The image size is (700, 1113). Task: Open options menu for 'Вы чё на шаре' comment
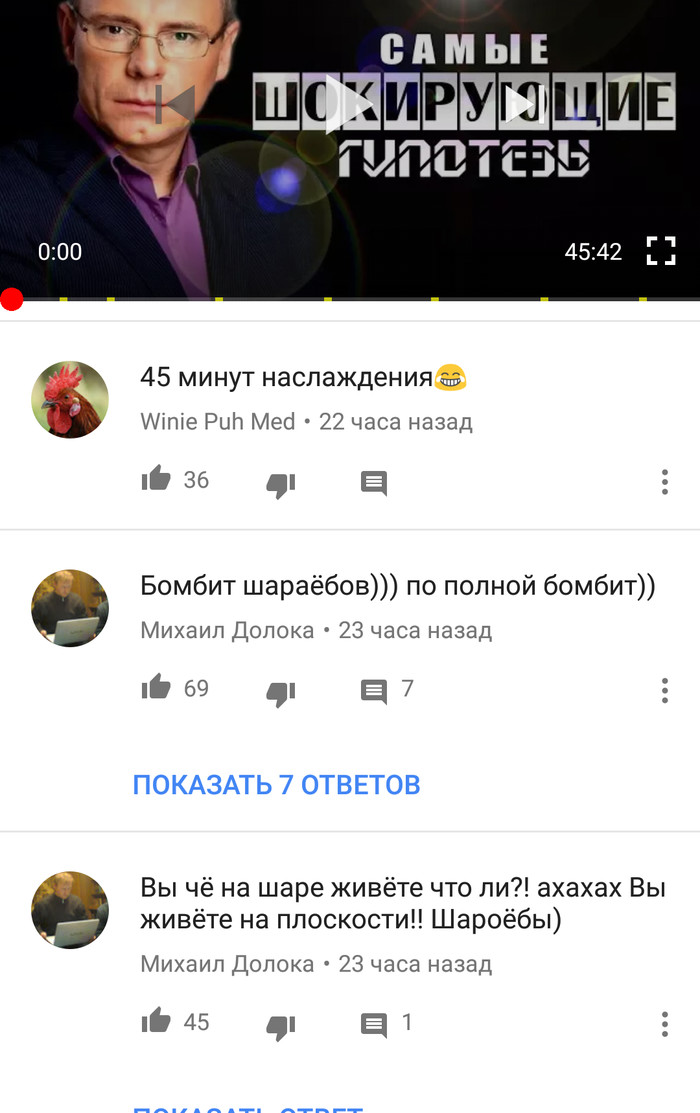click(665, 1024)
